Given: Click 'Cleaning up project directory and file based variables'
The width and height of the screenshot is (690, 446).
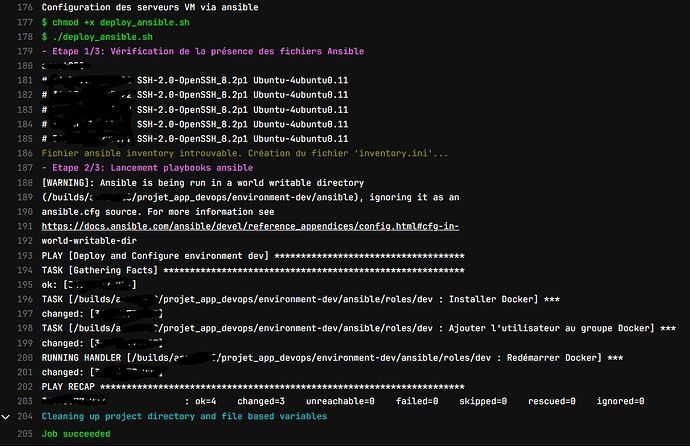Looking at the screenshot, I should click(184, 416).
